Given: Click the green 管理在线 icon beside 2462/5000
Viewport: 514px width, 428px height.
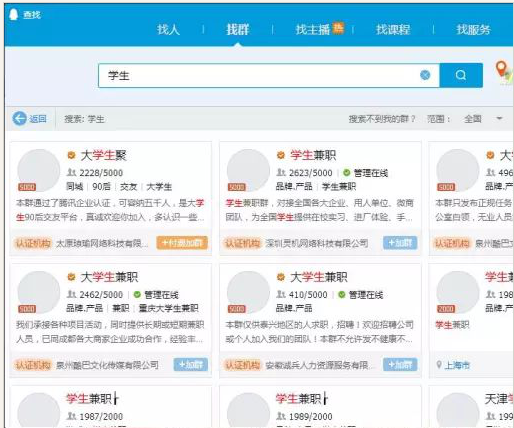Looking at the screenshot, I should pyautogui.click(x=137, y=294).
